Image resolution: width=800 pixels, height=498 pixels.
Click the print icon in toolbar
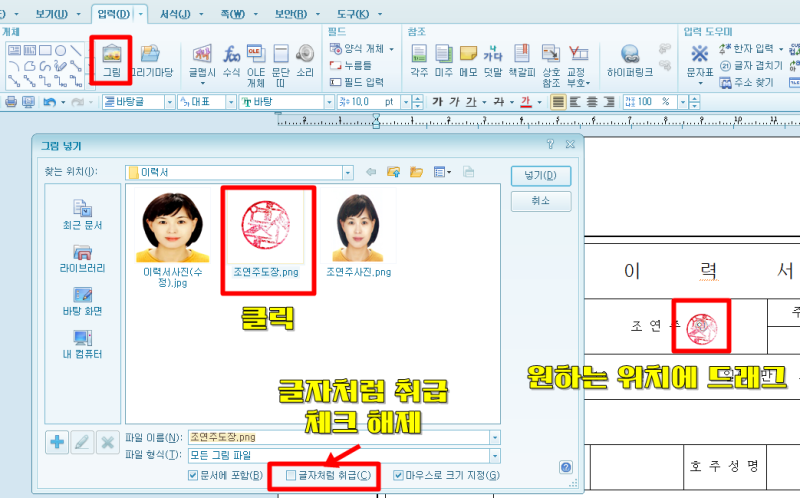[11, 102]
